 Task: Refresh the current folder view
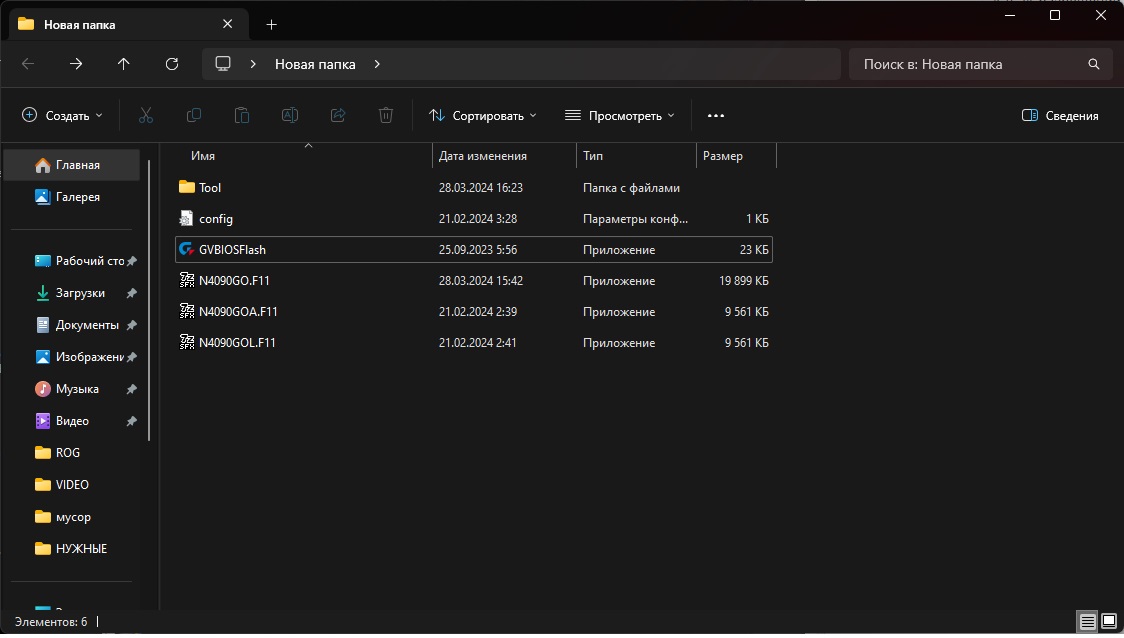(172, 64)
